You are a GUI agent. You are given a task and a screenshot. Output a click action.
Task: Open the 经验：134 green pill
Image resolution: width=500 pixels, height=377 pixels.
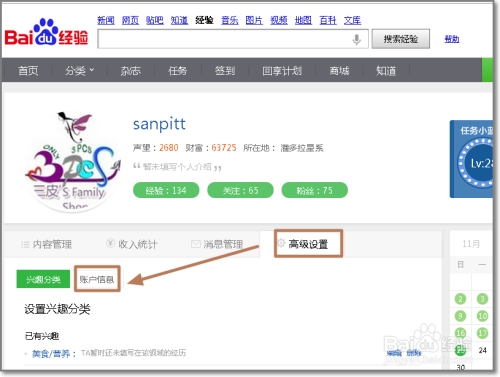[x=166, y=190]
